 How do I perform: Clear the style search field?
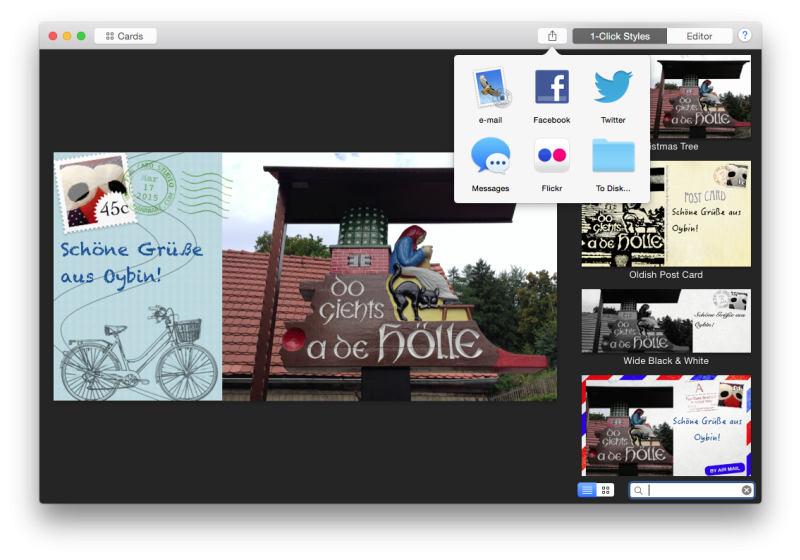pyautogui.click(x=746, y=490)
